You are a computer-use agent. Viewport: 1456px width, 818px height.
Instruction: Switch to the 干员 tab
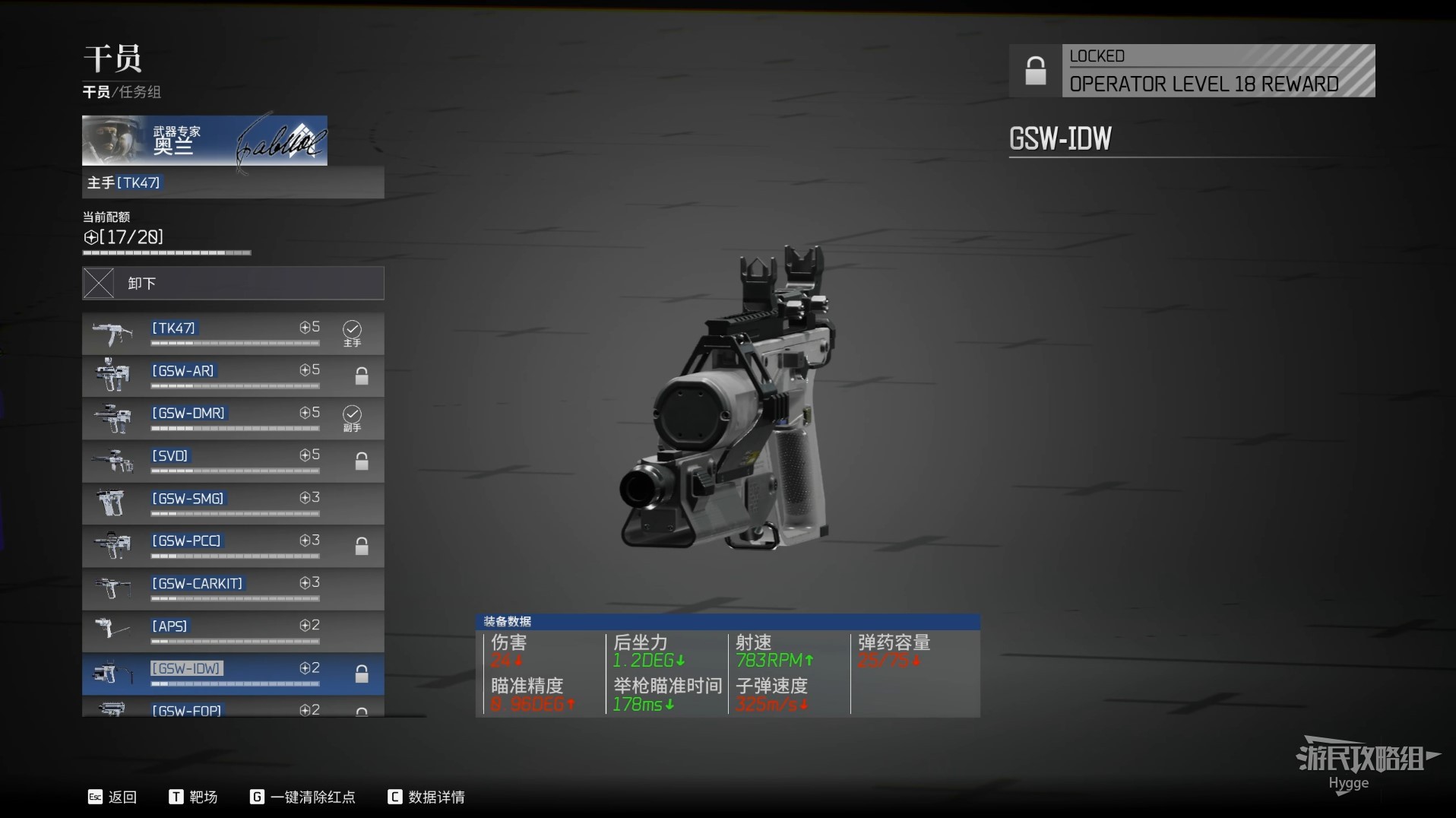[x=96, y=92]
